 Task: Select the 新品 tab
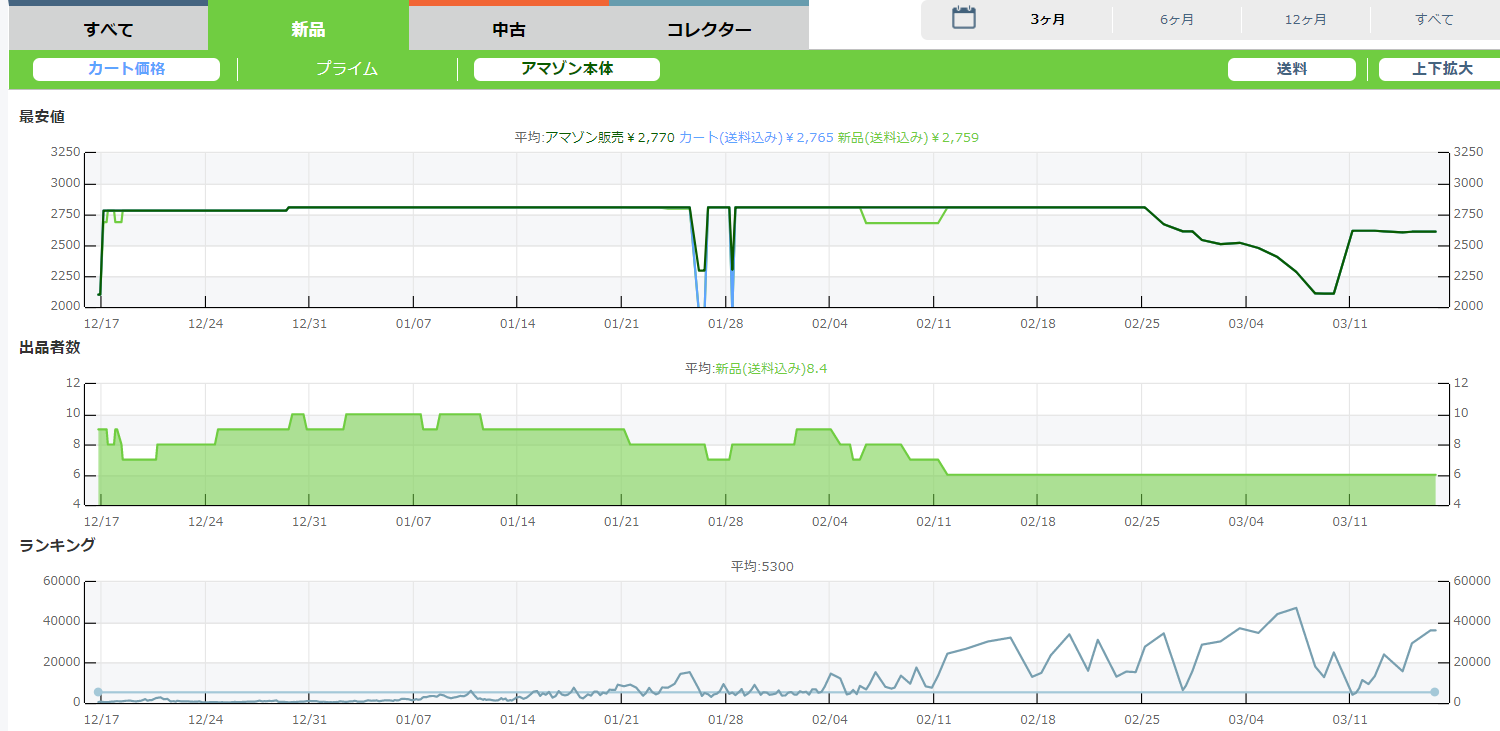pyautogui.click(x=308, y=29)
